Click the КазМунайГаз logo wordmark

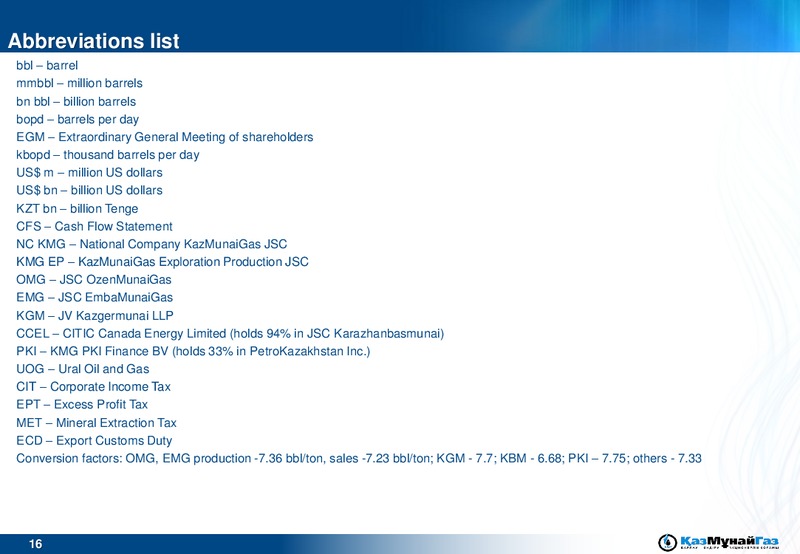(x=730, y=541)
